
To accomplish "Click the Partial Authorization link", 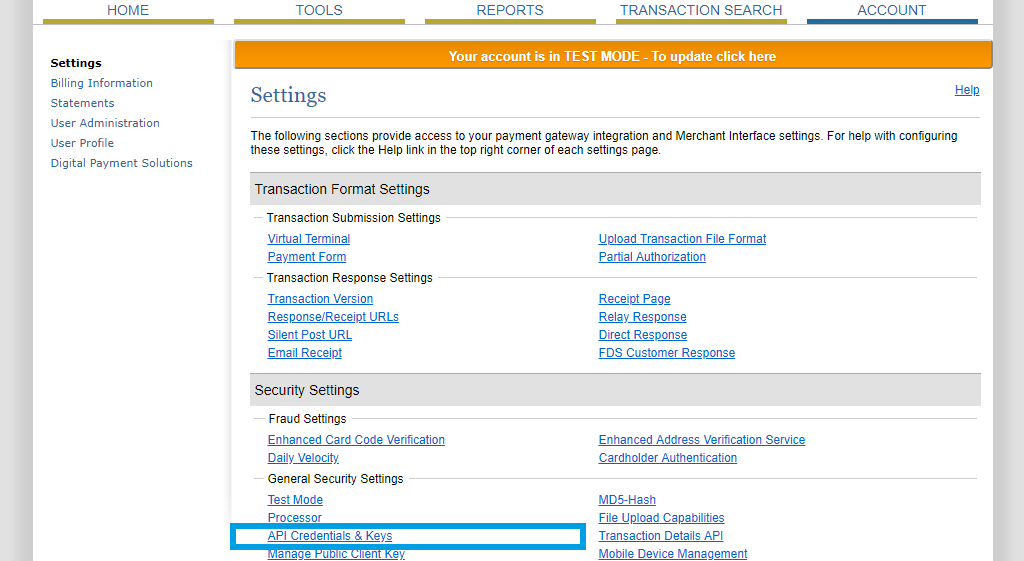I will 652,257.
